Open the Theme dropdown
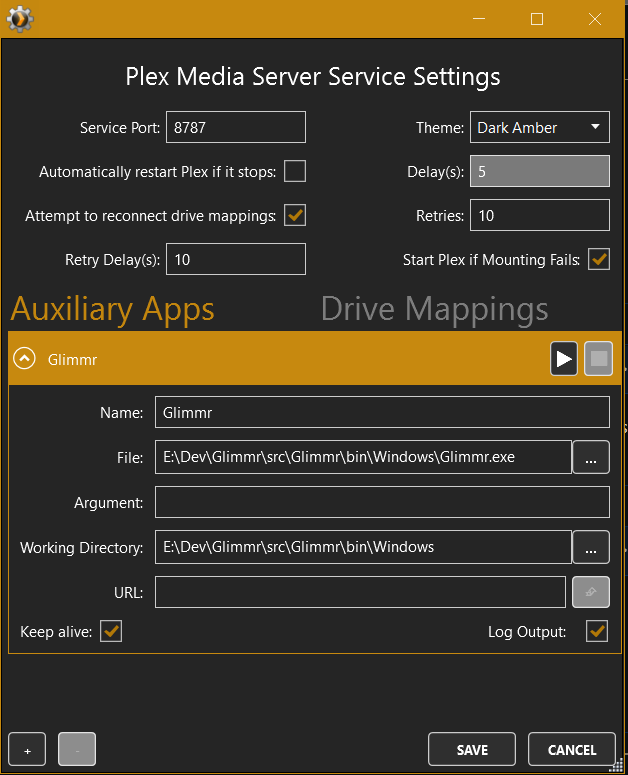This screenshot has width=628, height=775. (540, 127)
